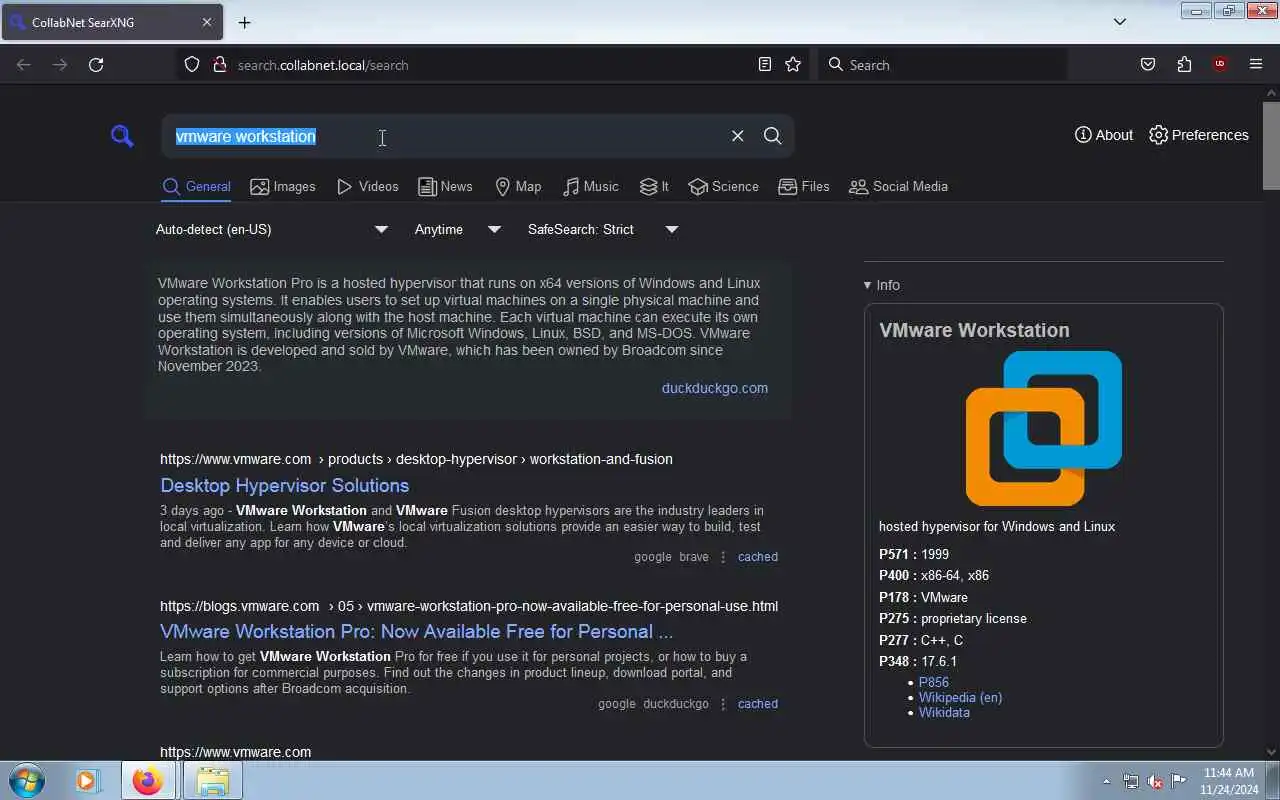Open clock showing 11:44 AM
Image resolution: width=1280 pixels, height=800 pixels.
[x=1229, y=781]
